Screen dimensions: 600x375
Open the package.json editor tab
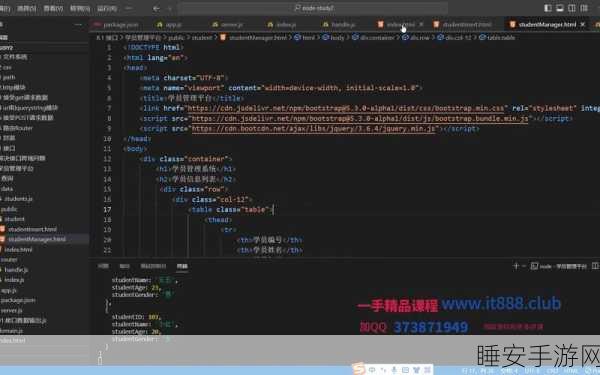116,25
